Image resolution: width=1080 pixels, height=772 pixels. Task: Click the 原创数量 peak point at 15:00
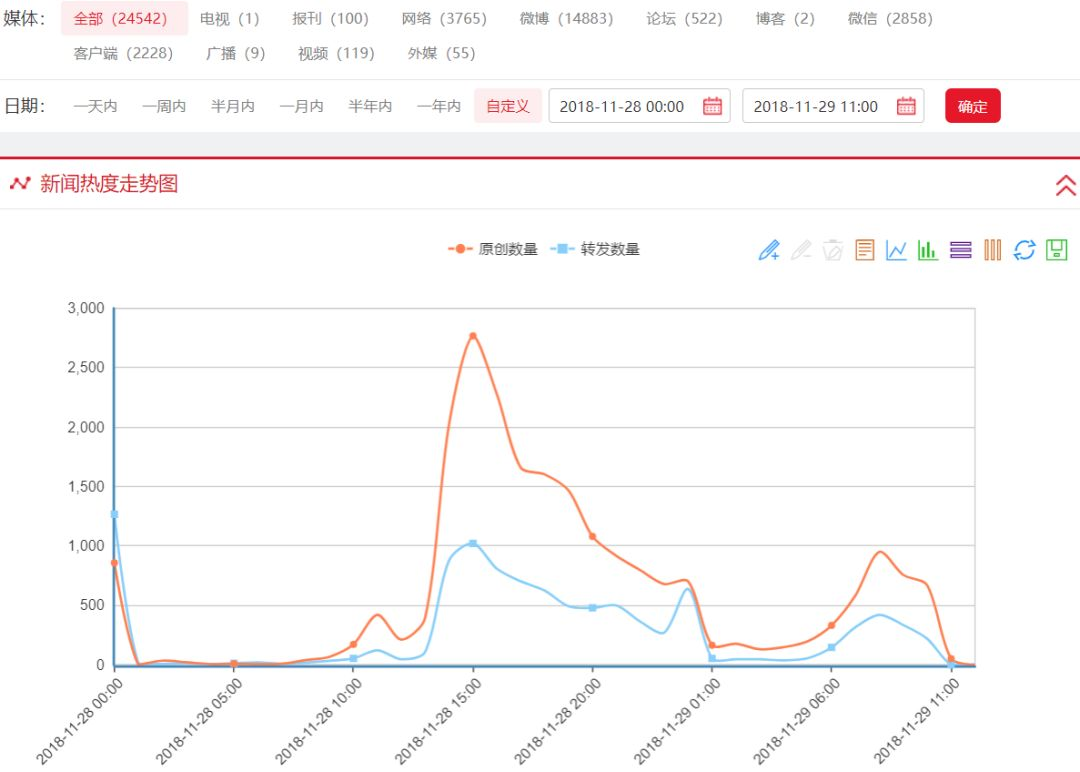click(x=472, y=336)
